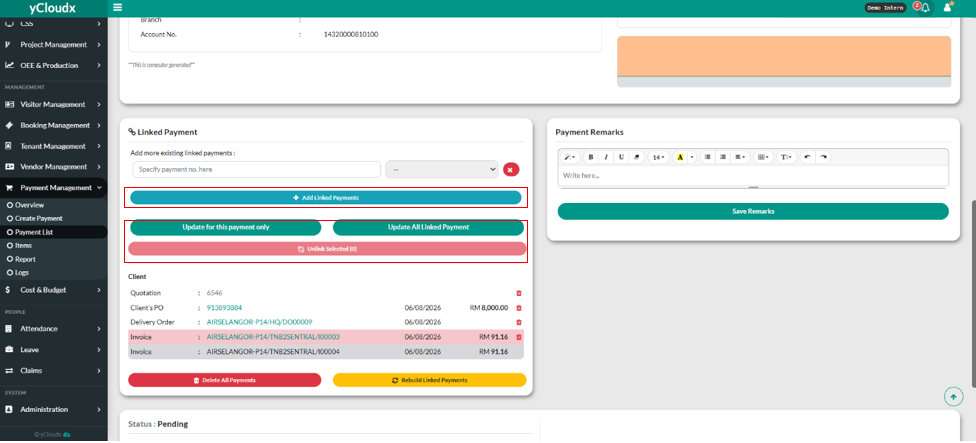Open the magic wand style dropdown
This screenshot has height=443, width=976.
coord(570,157)
